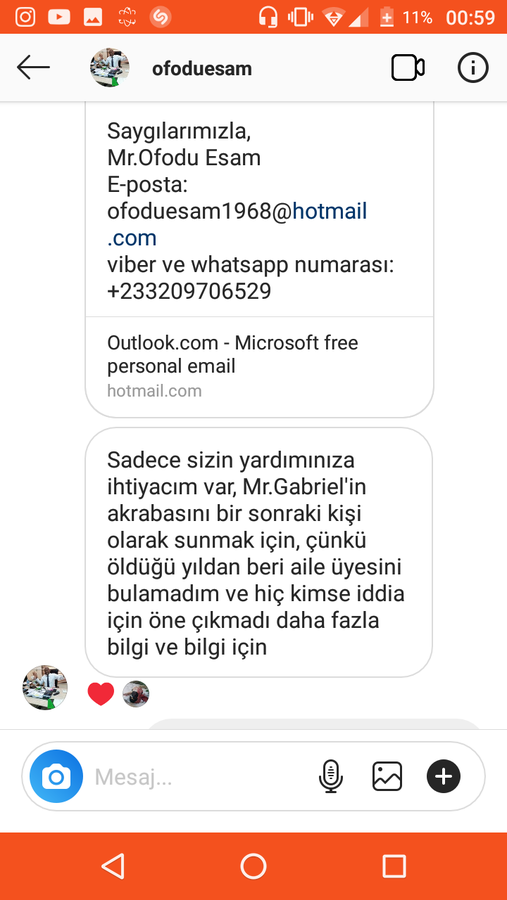Screen dimensions: 507x900
Task: Focus the Mesaj... text input field
Action: (x=201, y=777)
